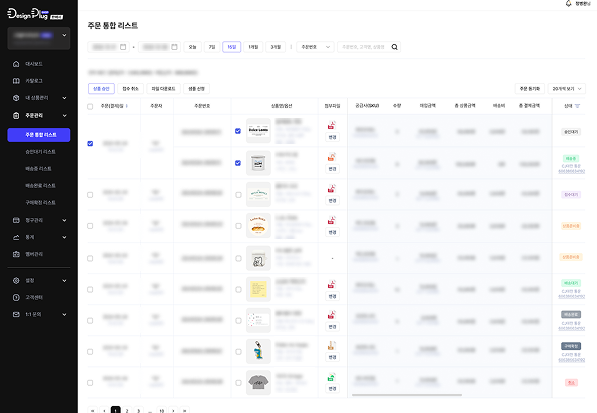597x413 pixels.
Task: Jump to the last page double arrow
Action: tap(185, 411)
